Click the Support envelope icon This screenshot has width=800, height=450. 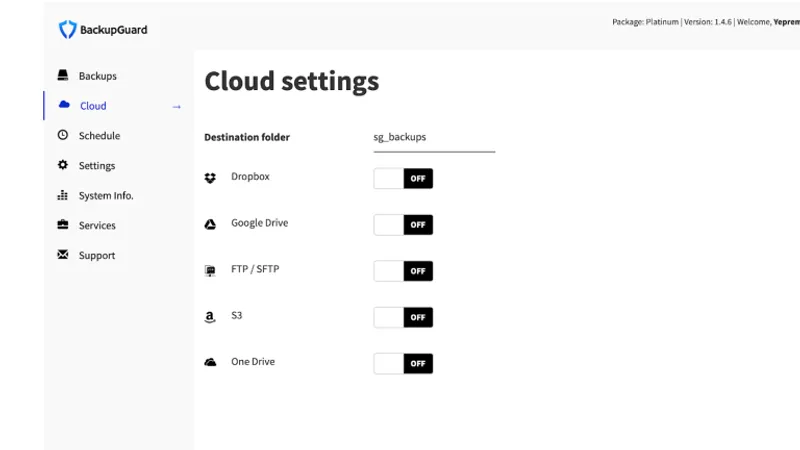coord(63,254)
